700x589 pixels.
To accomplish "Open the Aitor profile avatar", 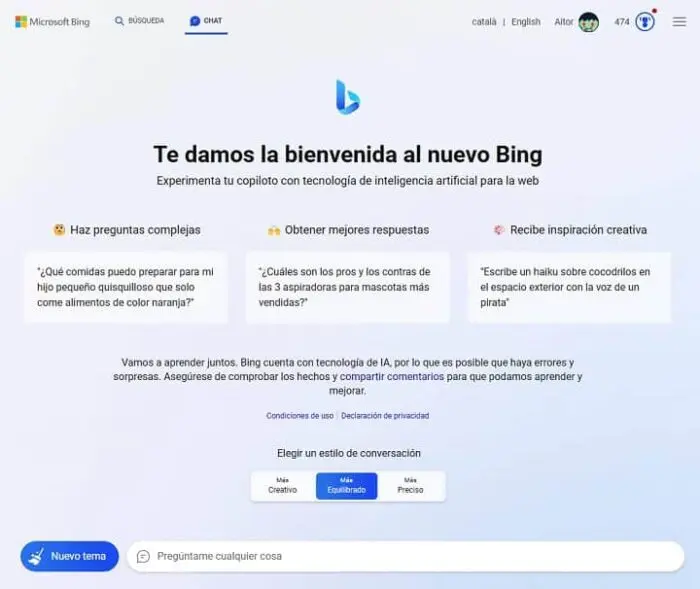I will pyautogui.click(x=588, y=22).
